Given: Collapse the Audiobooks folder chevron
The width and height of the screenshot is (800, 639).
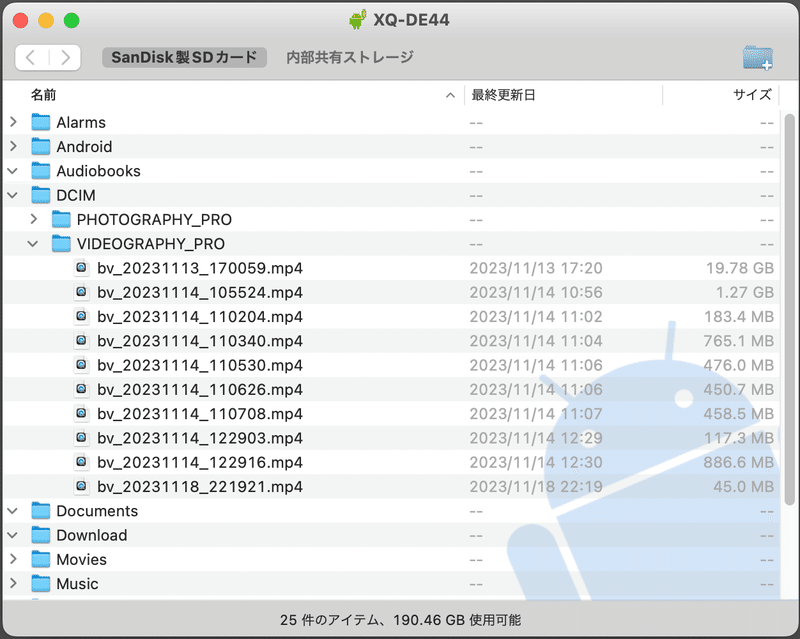Looking at the screenshot, I should 13,171.
